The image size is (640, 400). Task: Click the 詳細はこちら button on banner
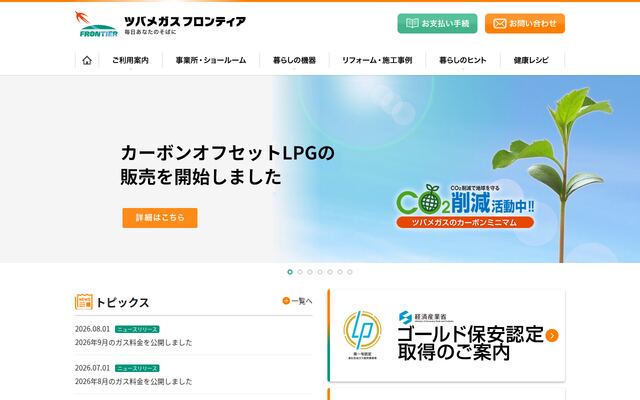pos(160,218)
